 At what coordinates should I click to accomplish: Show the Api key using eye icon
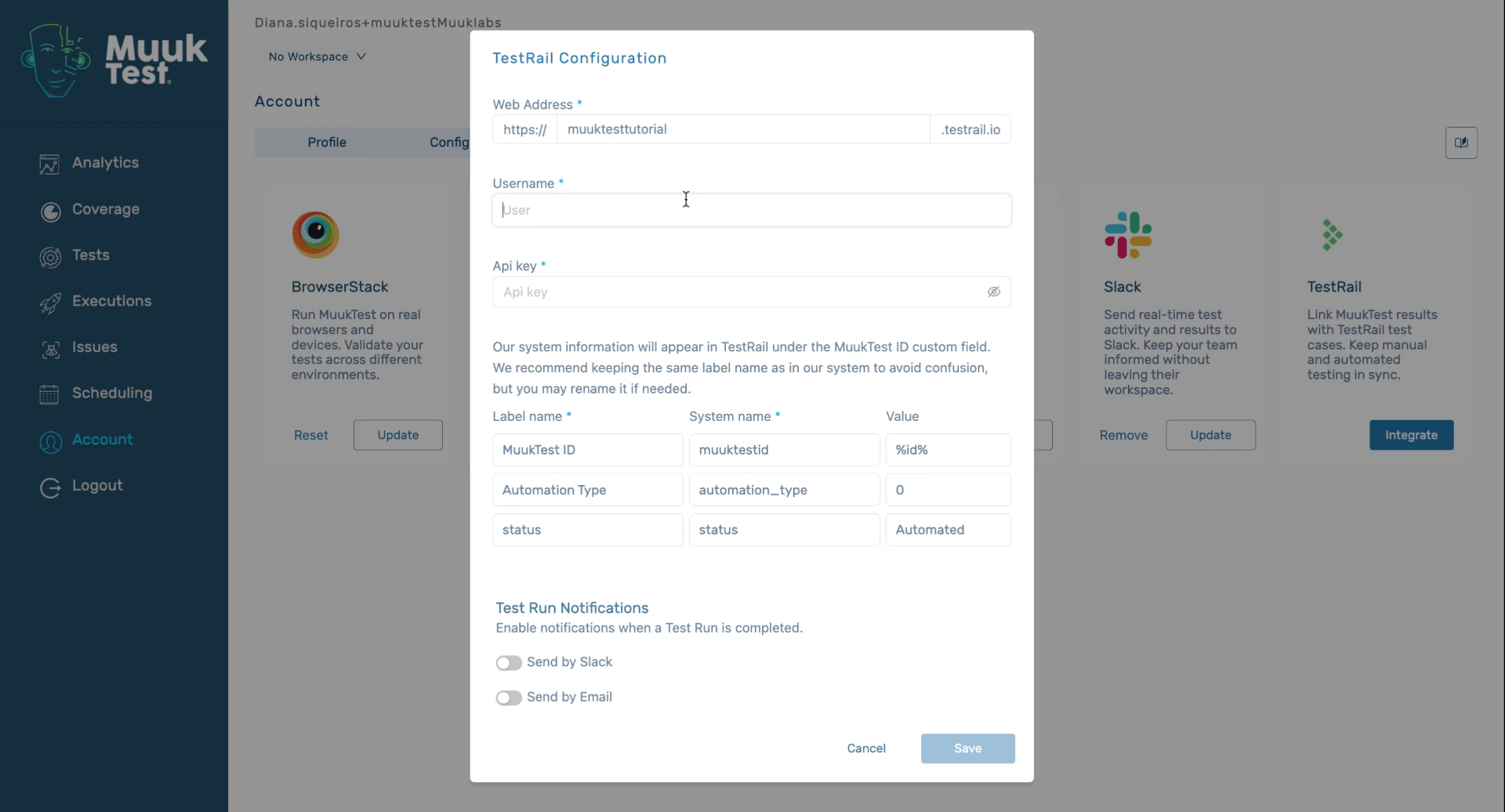[994, 292]
